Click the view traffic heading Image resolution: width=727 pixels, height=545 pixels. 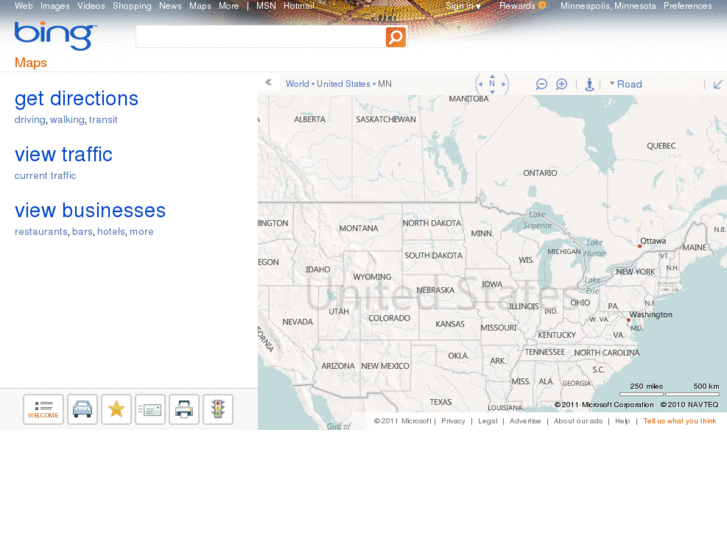(64, 154)
